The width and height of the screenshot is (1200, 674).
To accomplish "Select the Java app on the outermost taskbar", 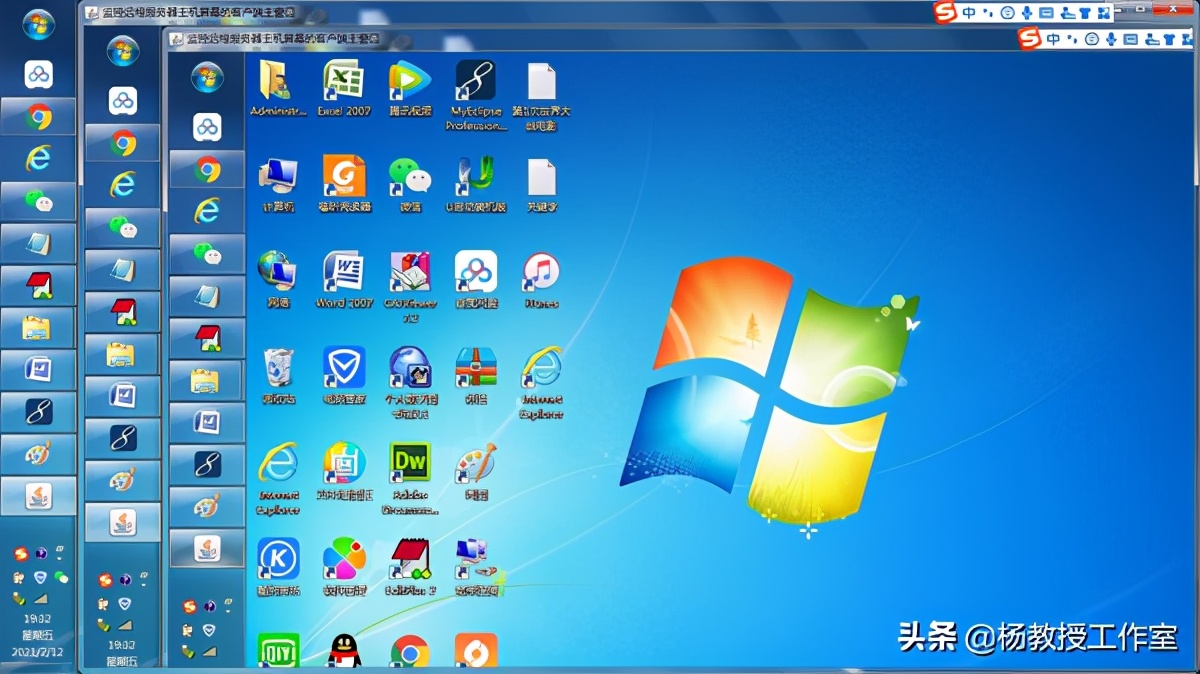I will point(38,495).
